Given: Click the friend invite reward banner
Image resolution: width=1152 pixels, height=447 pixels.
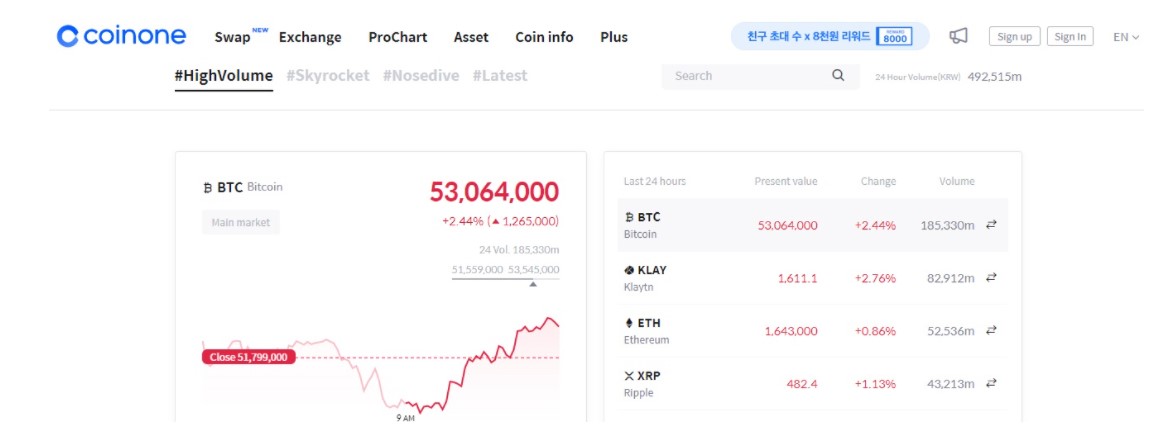Looking at the screenshot, I should [x=829, y=36].
